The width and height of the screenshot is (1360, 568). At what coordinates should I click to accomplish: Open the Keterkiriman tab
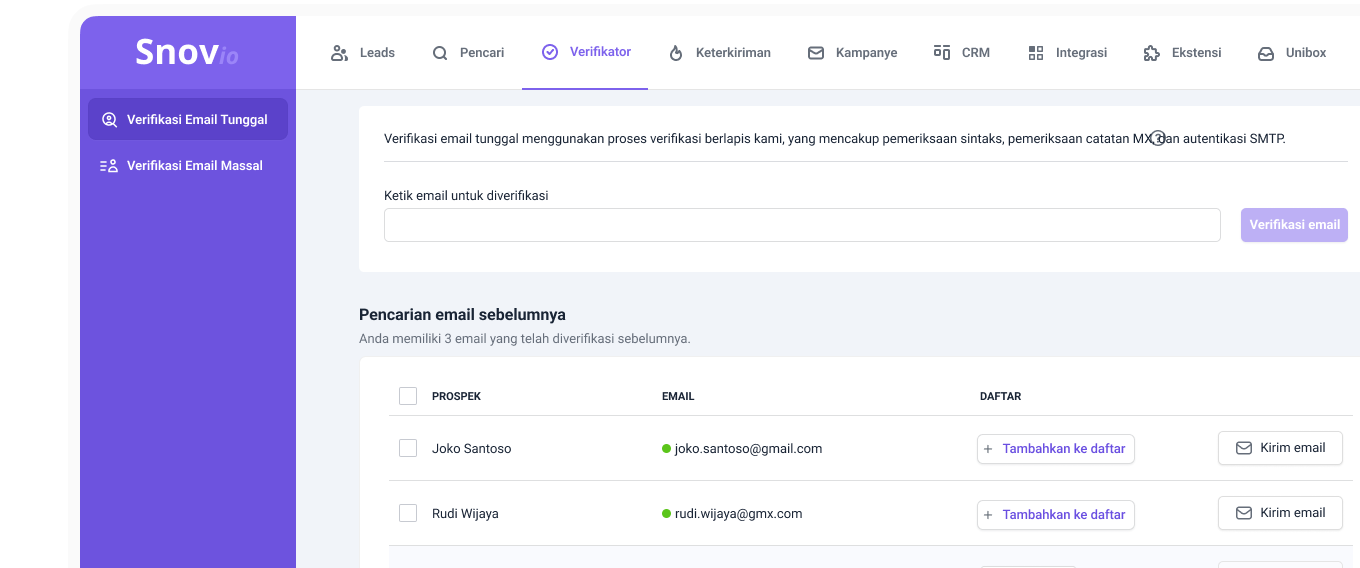click(x=719, y=53)
